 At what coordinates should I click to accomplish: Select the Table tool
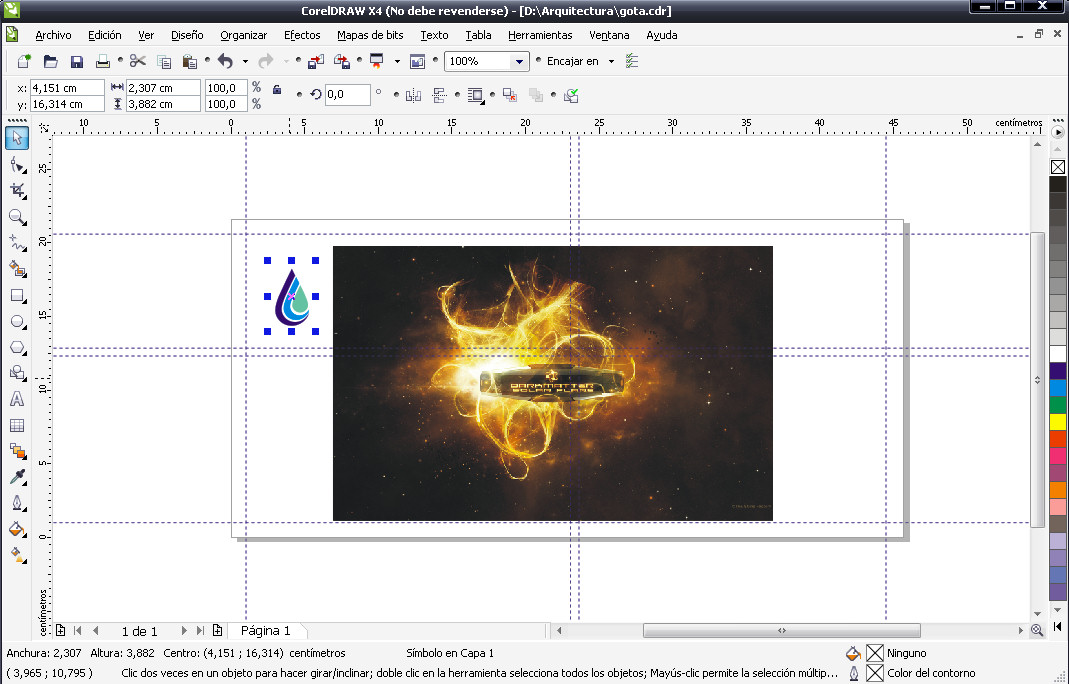pos(17,425)
